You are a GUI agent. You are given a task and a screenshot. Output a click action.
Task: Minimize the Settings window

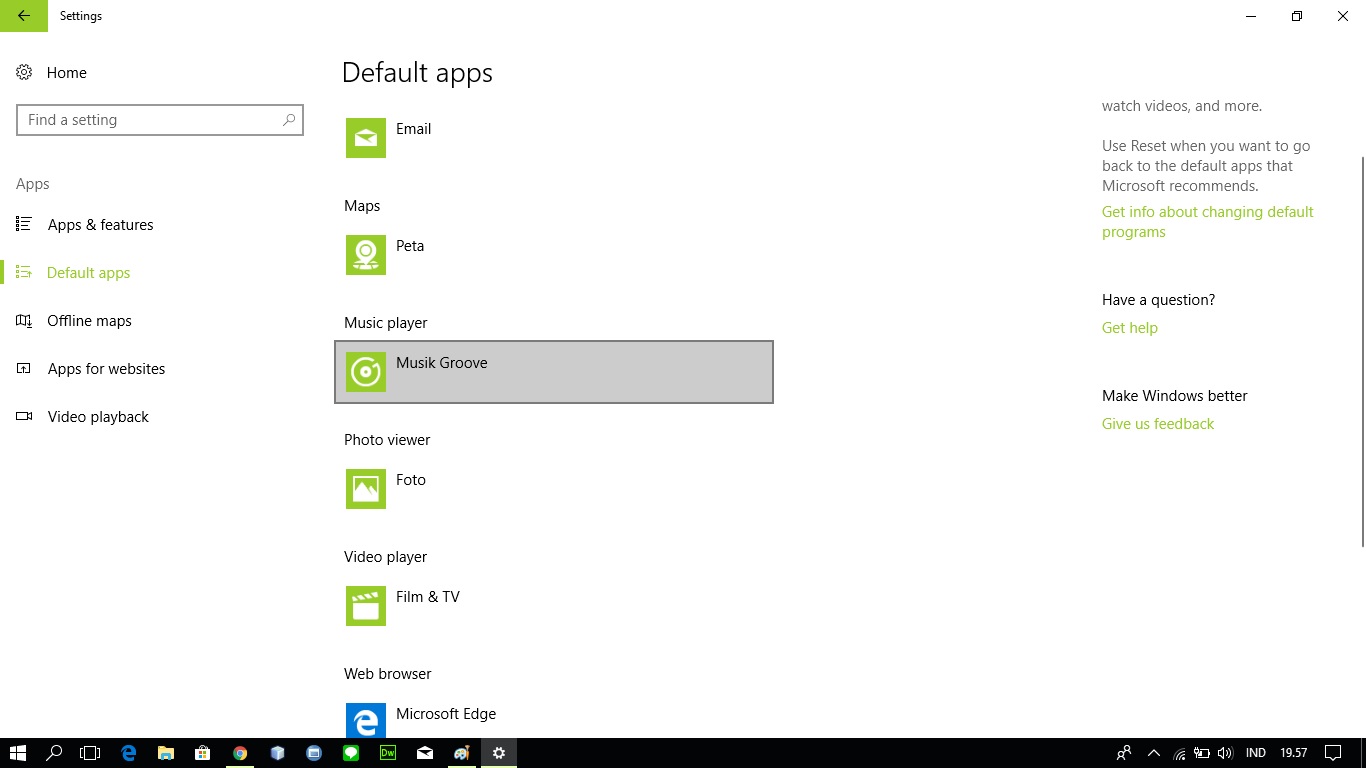click(1251, 16)
